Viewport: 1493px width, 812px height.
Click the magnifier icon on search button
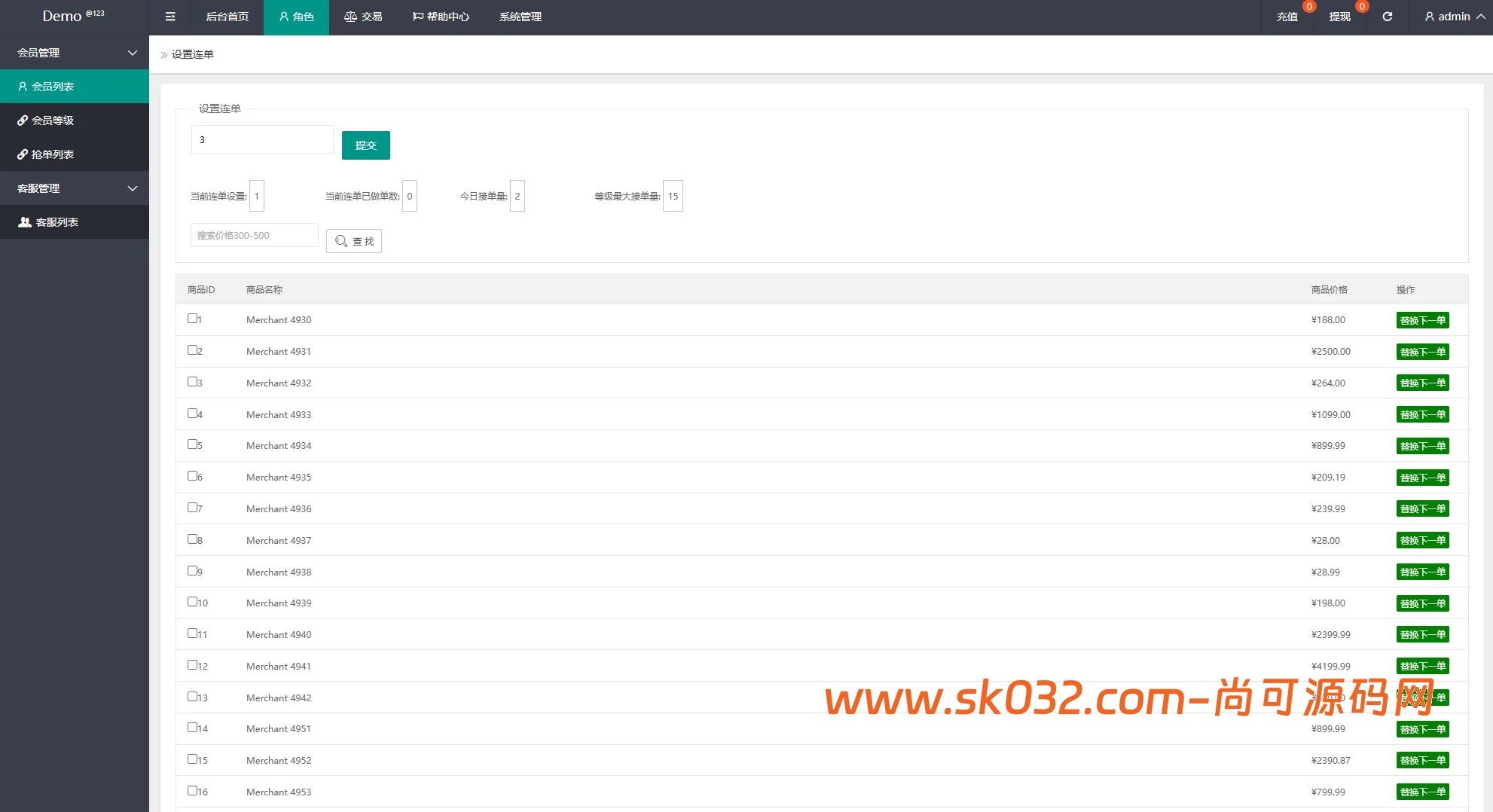[x=341, y=241]
